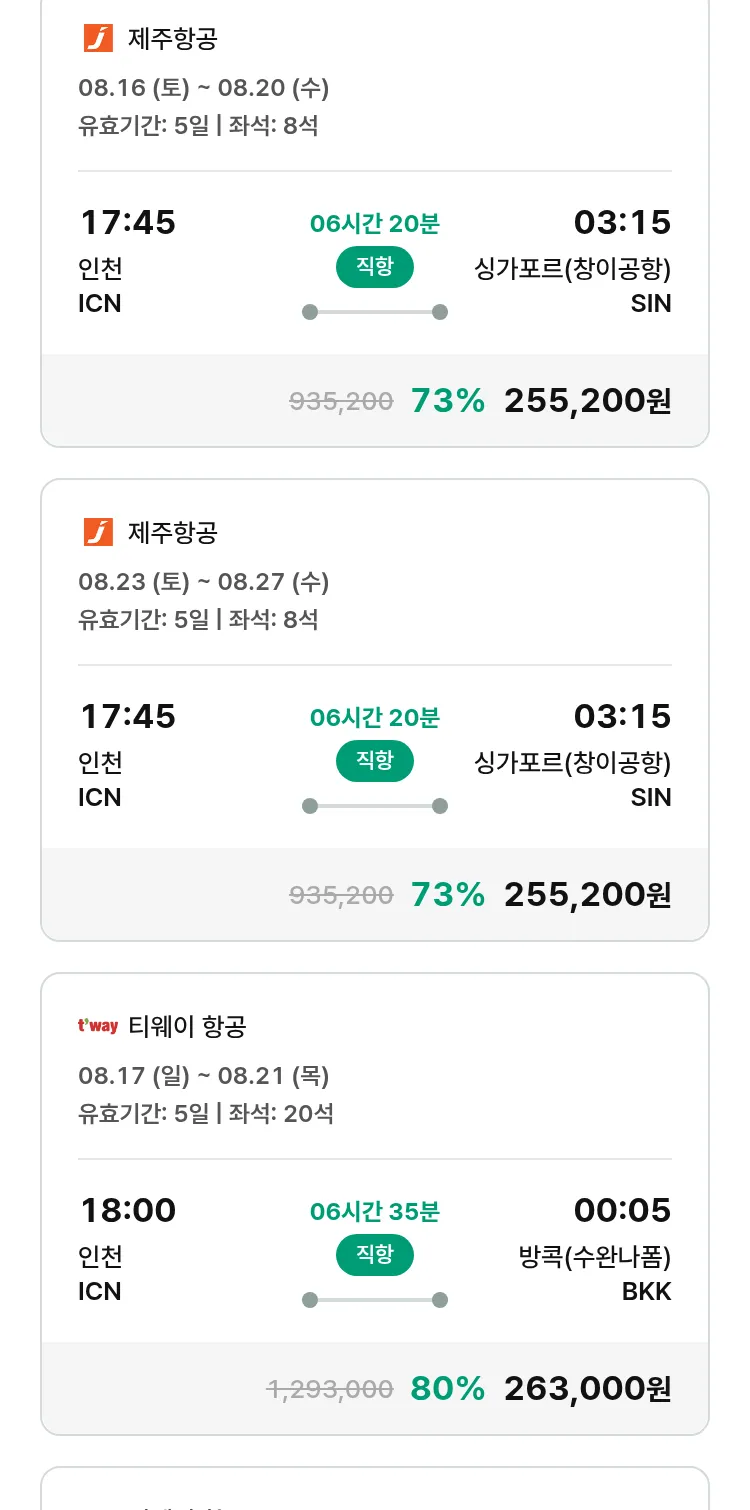750x1510 pixels.
Task: Click the 직항 badge on the 08.23 flight
Action: click(x=374, y=761)
